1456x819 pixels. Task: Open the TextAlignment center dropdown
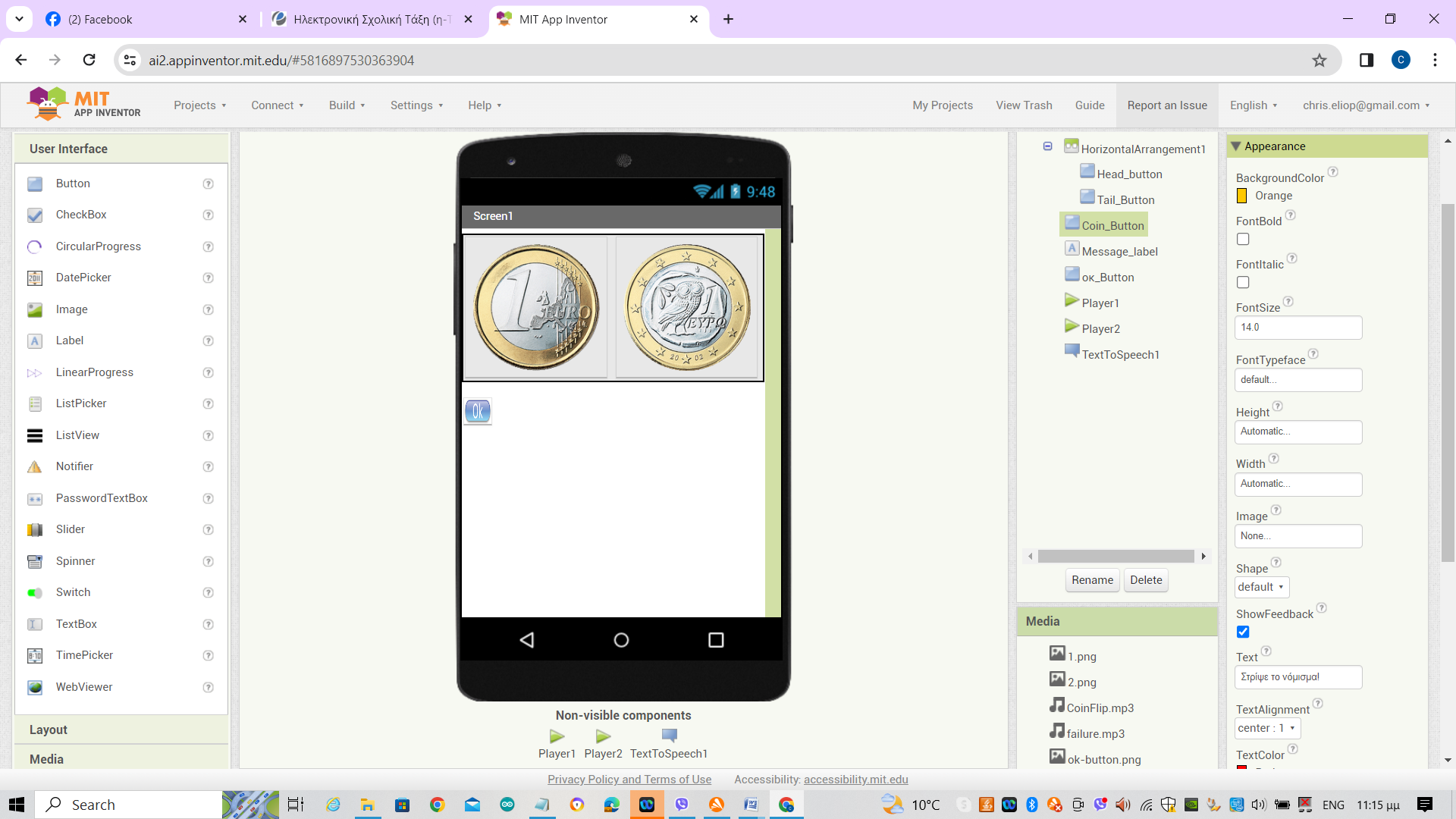pyautogui.click(x=1267, y=728)
